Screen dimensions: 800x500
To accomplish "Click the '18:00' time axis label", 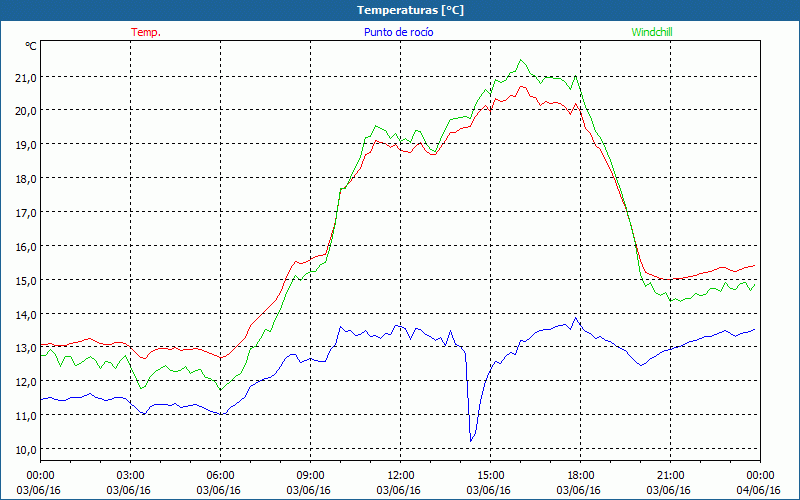I will click(580, 476).
